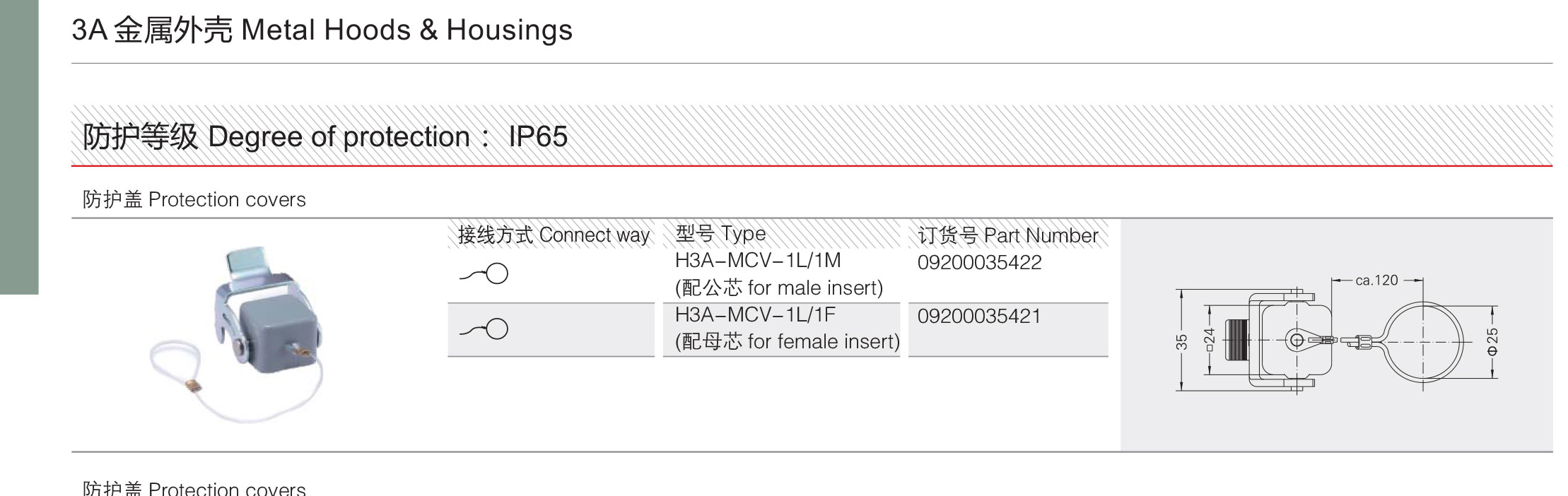Screen dimensions: 1568x496
Task: Click the technical dimension drawing
Action: tap(1336, 336)
